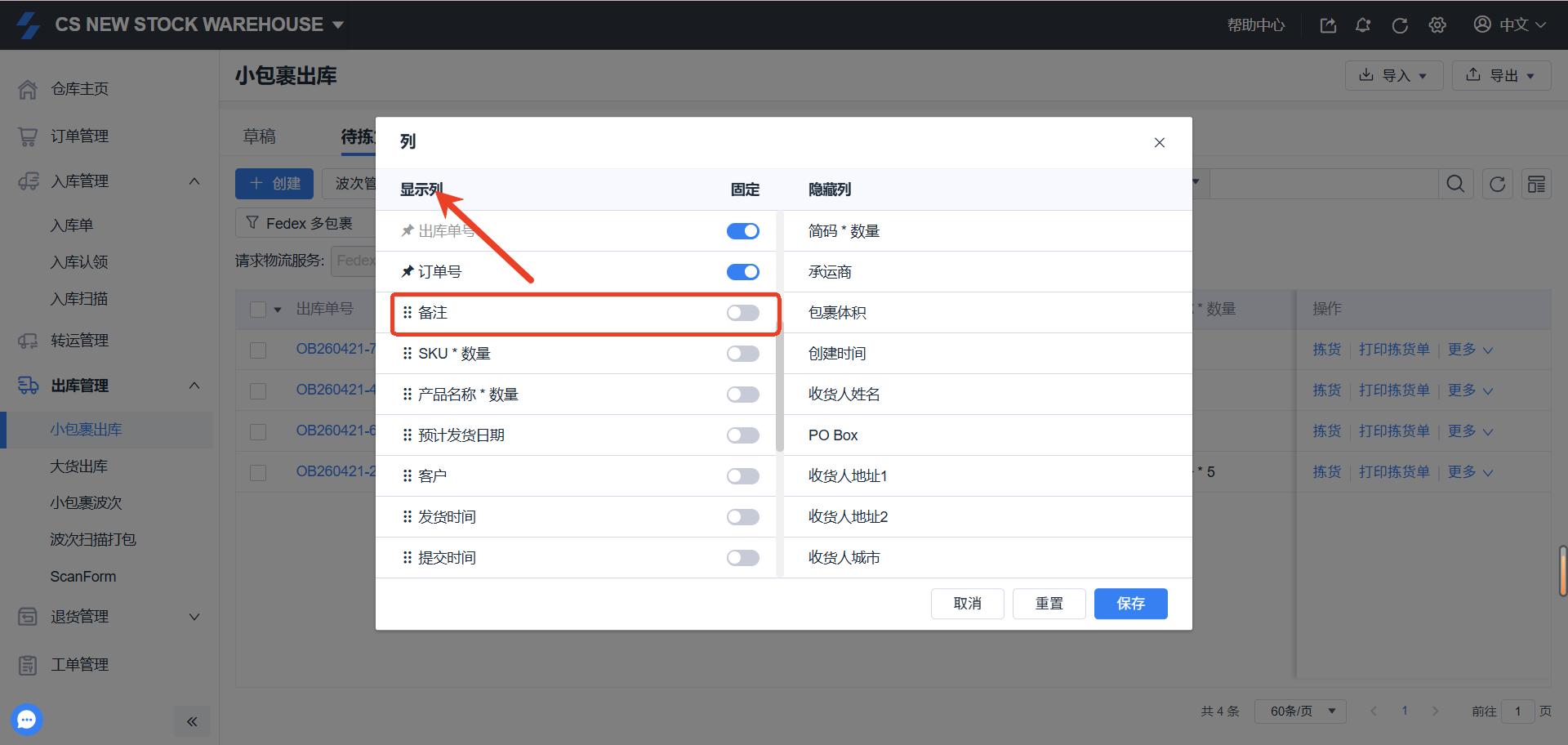Screen dimensions: 1568x745
Task: Toggle fixed switch for 备注 column
Action: tap(742, 313)
